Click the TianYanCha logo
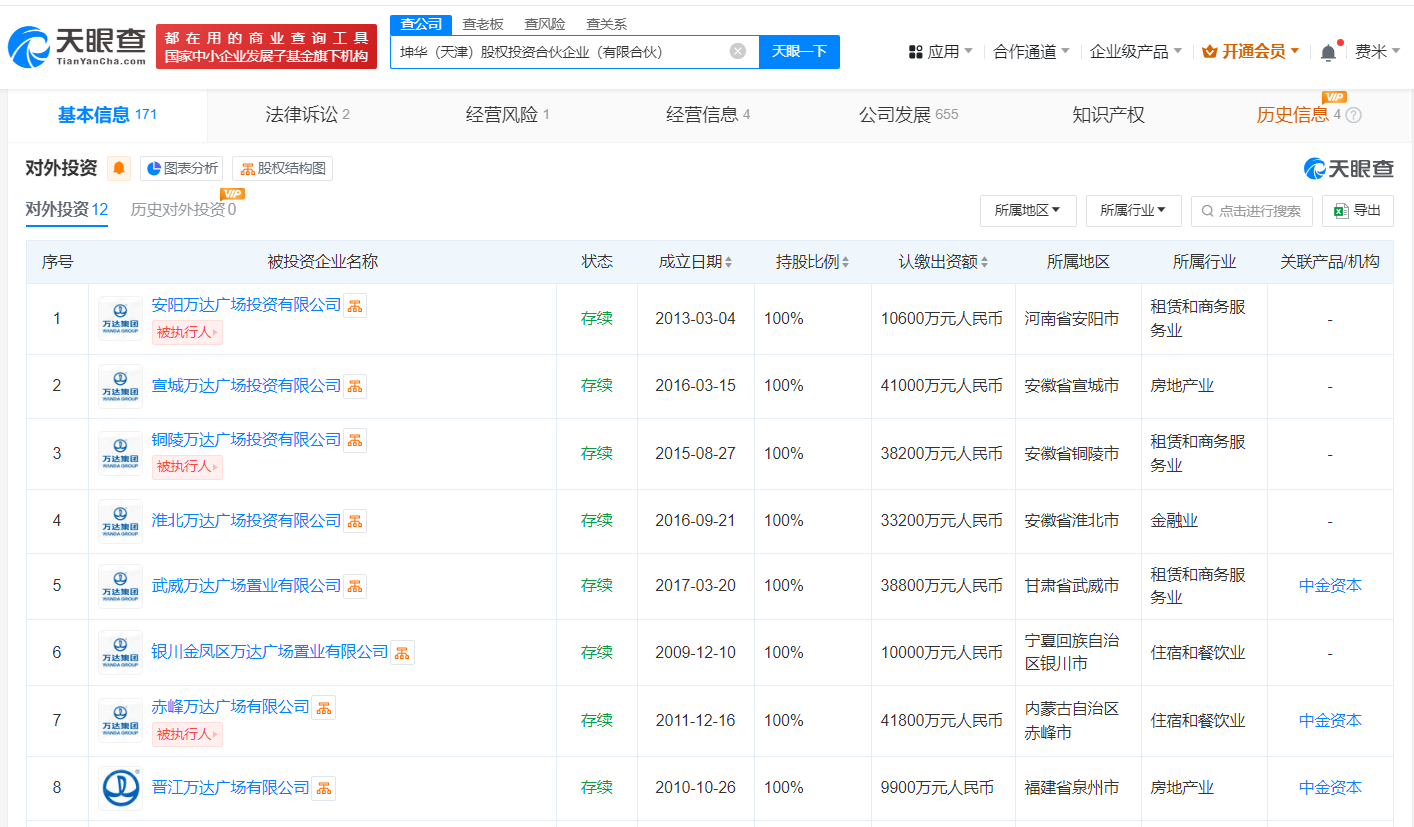This screenshot has width=1414, height=827. 77,47
